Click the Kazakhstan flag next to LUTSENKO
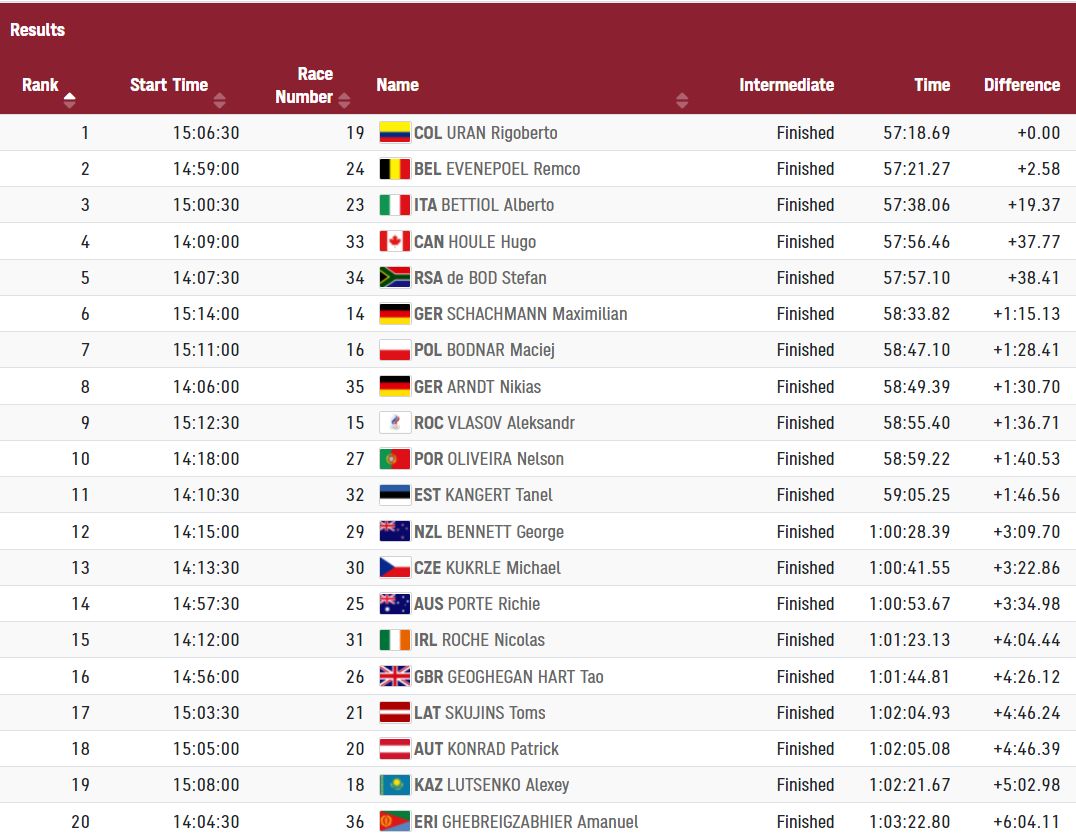 point(395,785)
